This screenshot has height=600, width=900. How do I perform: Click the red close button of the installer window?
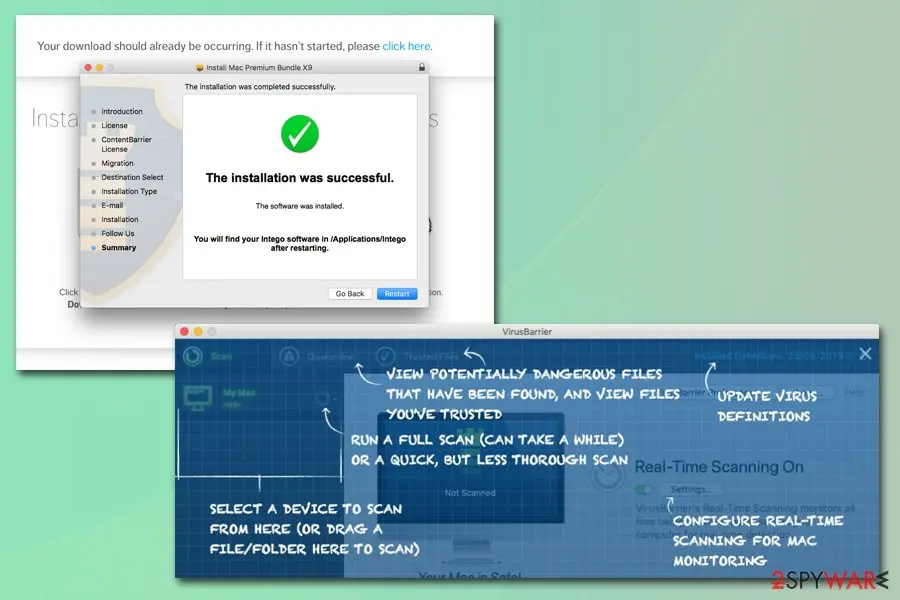[x=88, y=67]
